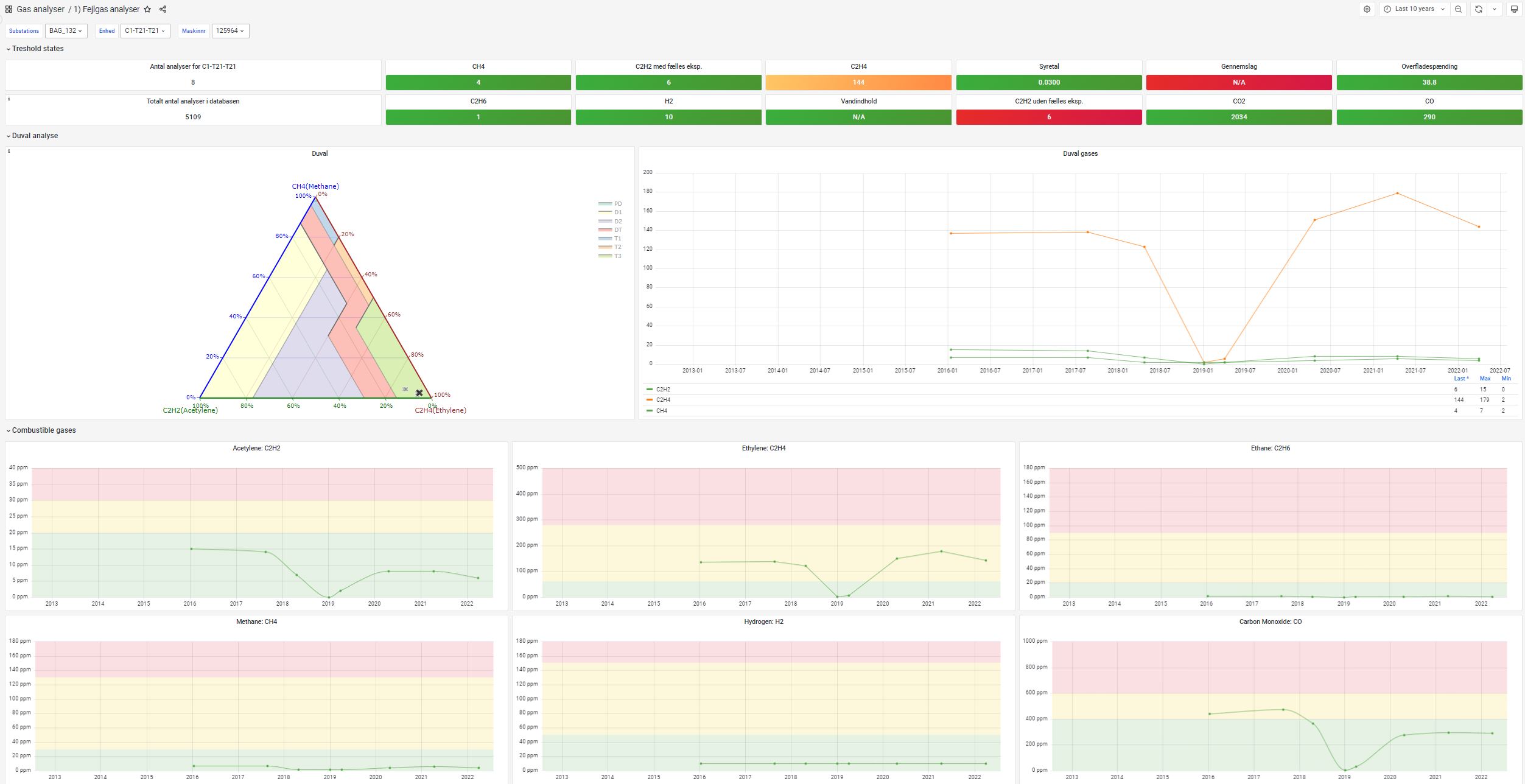Enable TV/kiosk mode via the monitor icon

[1514, 9]
